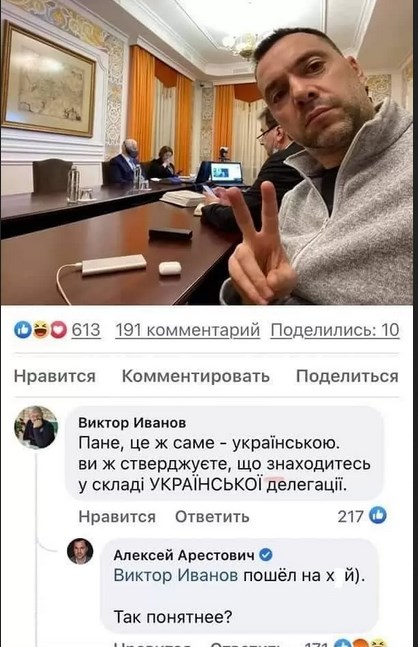
Task: Tap the Поделиться button
Action: 347,376
